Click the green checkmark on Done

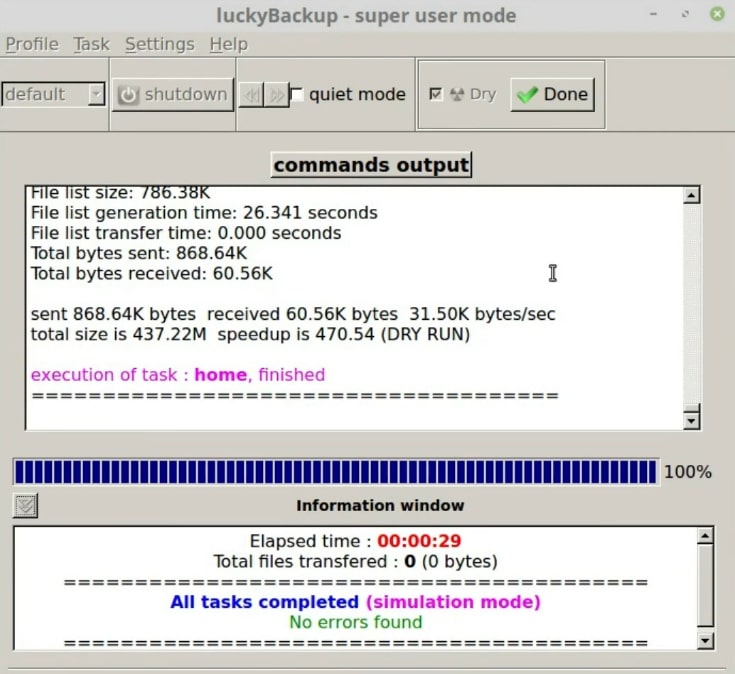tap(527, 95)
